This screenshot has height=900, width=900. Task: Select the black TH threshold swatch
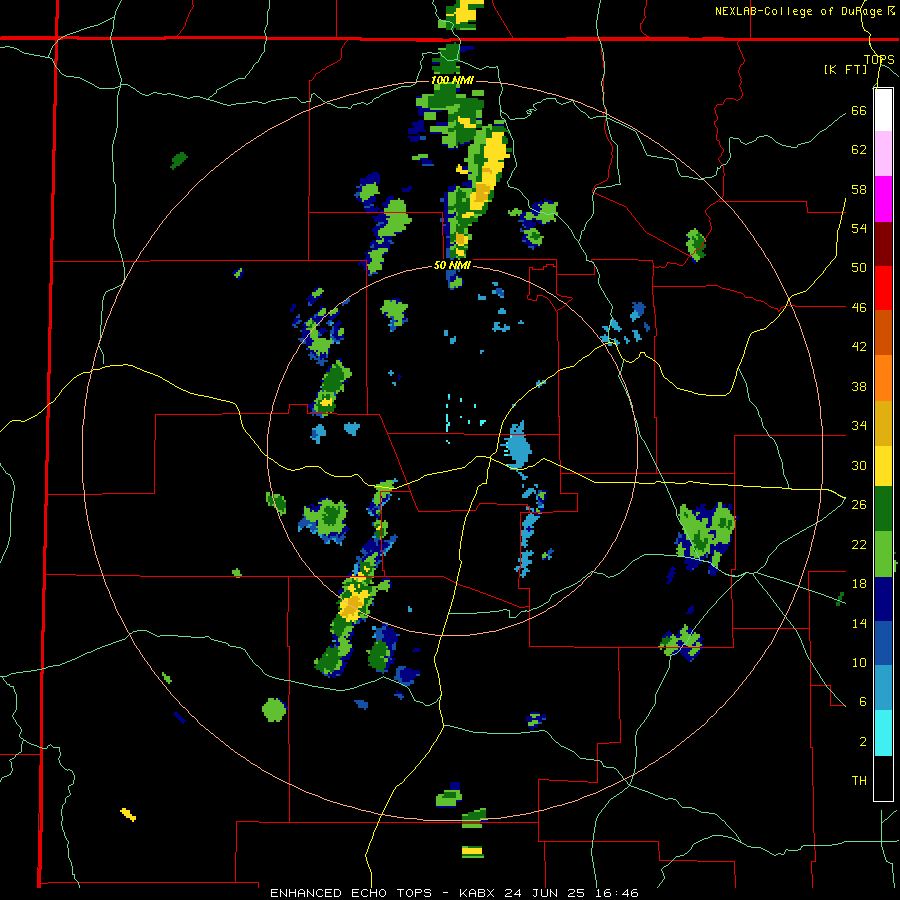883,778
